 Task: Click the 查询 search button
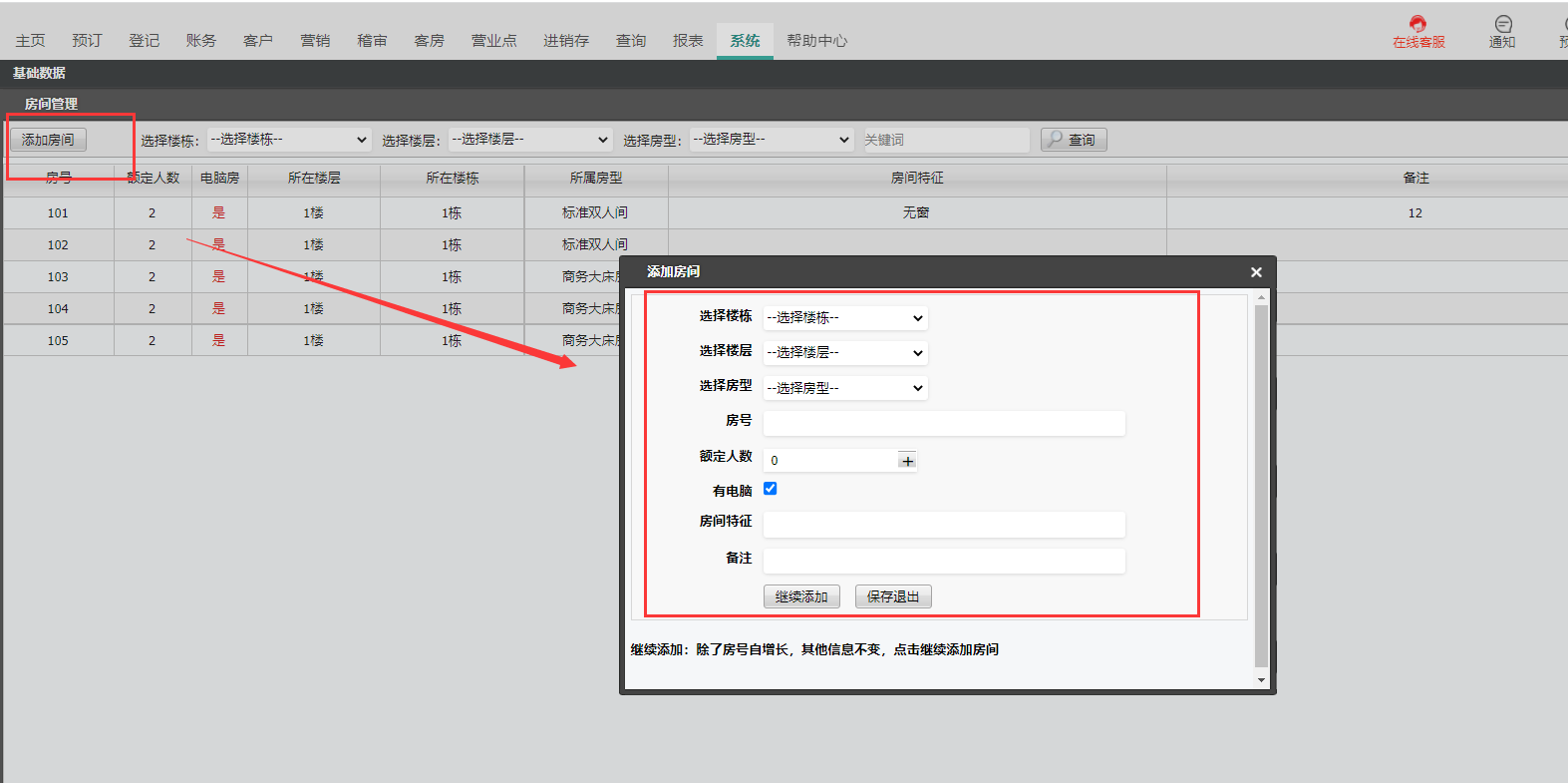coord(1074,140)
